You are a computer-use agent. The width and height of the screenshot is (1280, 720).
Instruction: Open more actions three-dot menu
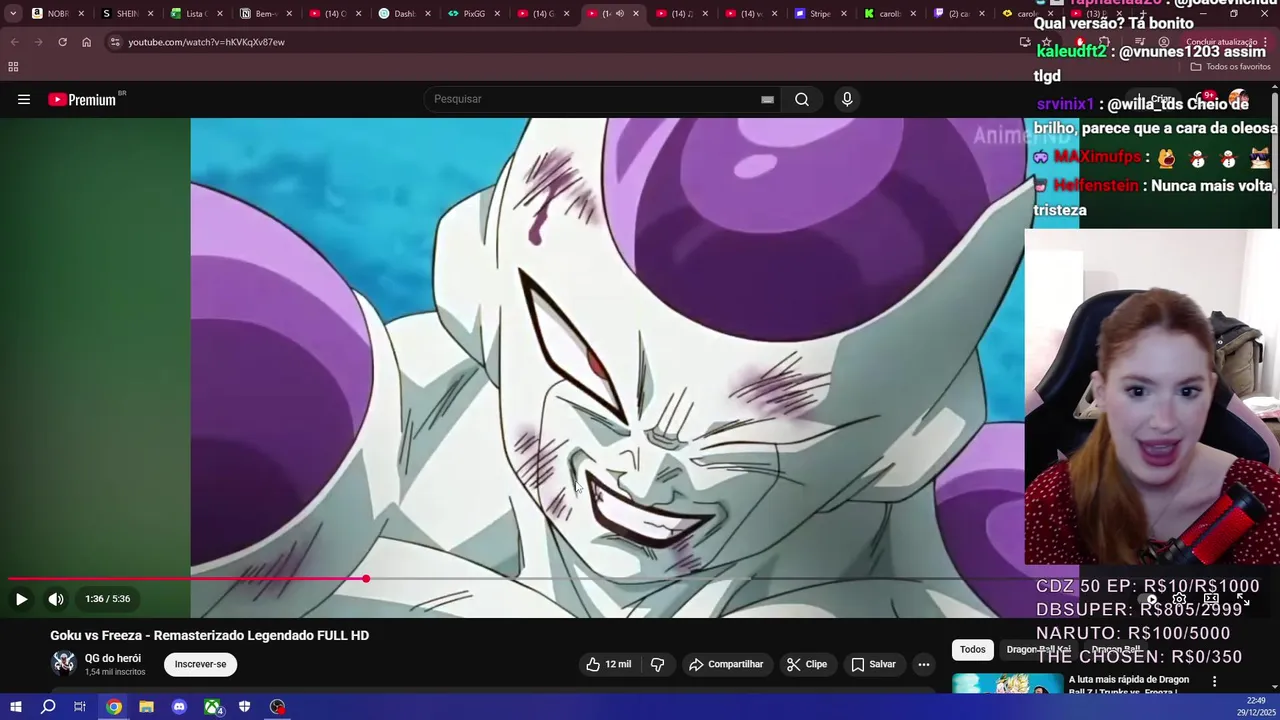click(x=924, y=664)
